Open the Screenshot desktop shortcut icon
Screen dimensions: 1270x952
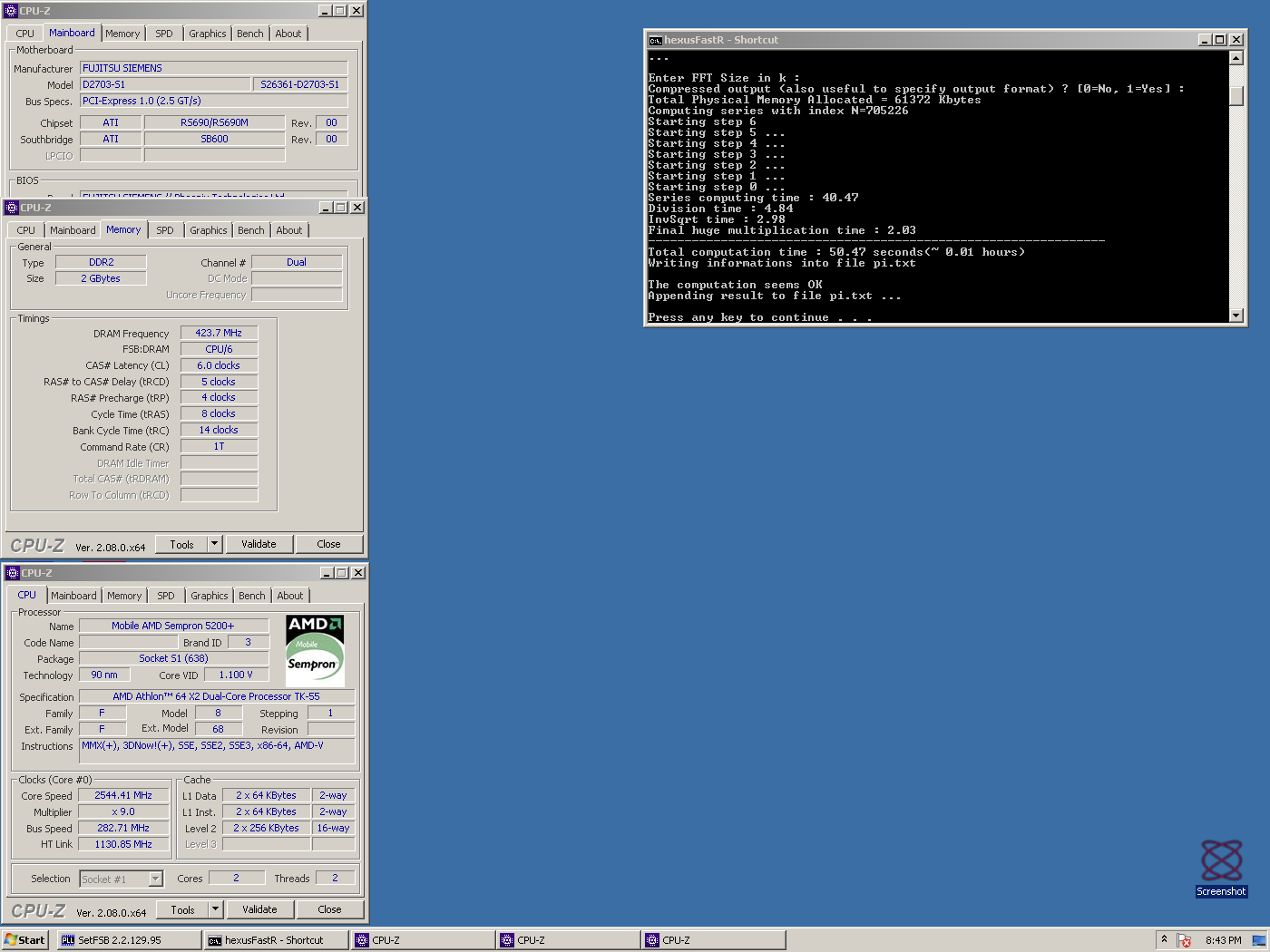pos(1221,869)
